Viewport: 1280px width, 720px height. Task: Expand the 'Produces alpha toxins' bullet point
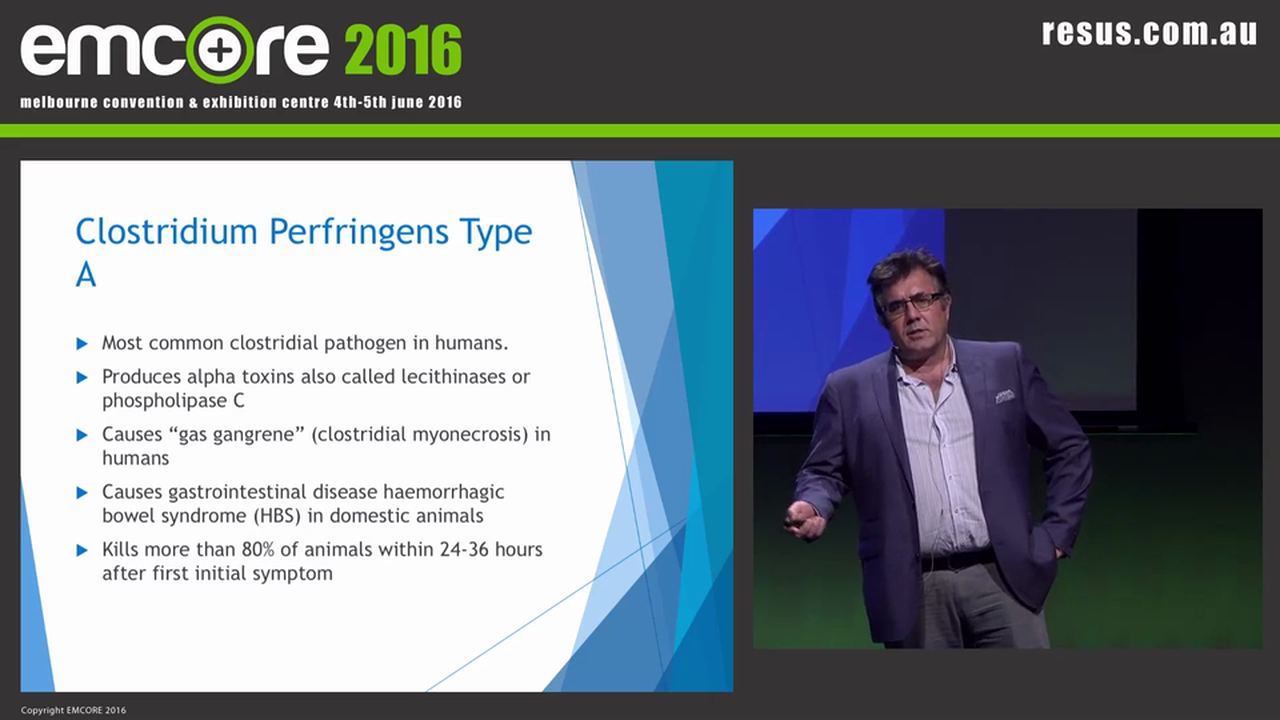(x=316, y=388)
